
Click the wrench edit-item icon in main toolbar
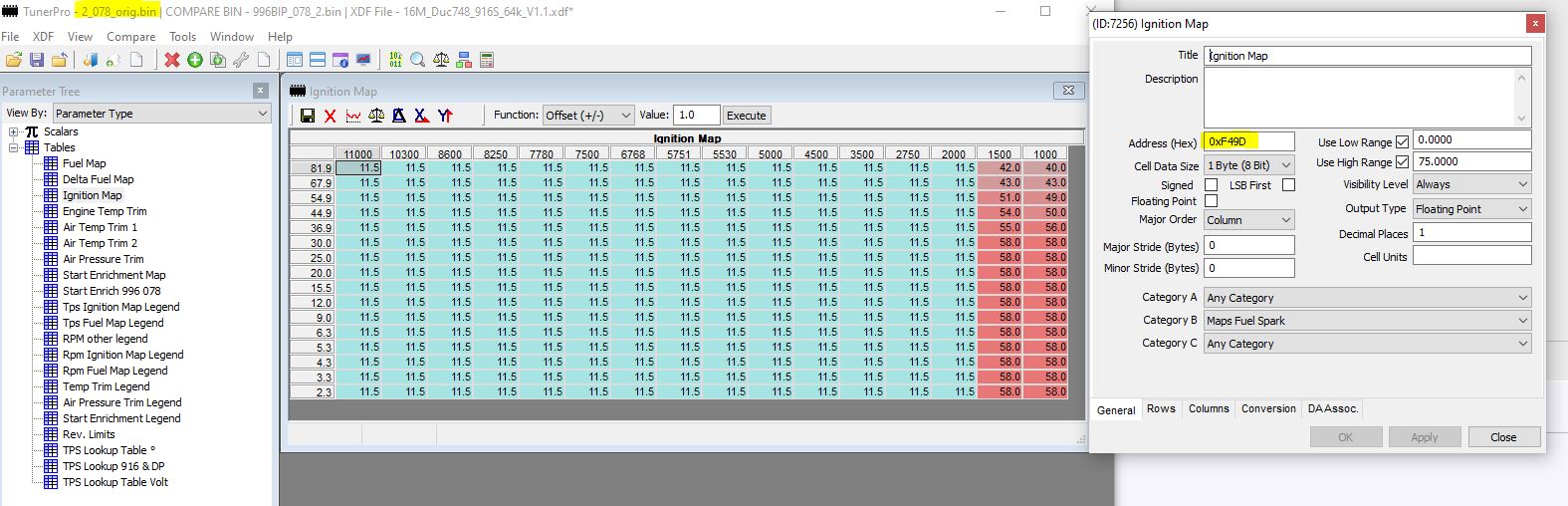[x=241, y=60]
